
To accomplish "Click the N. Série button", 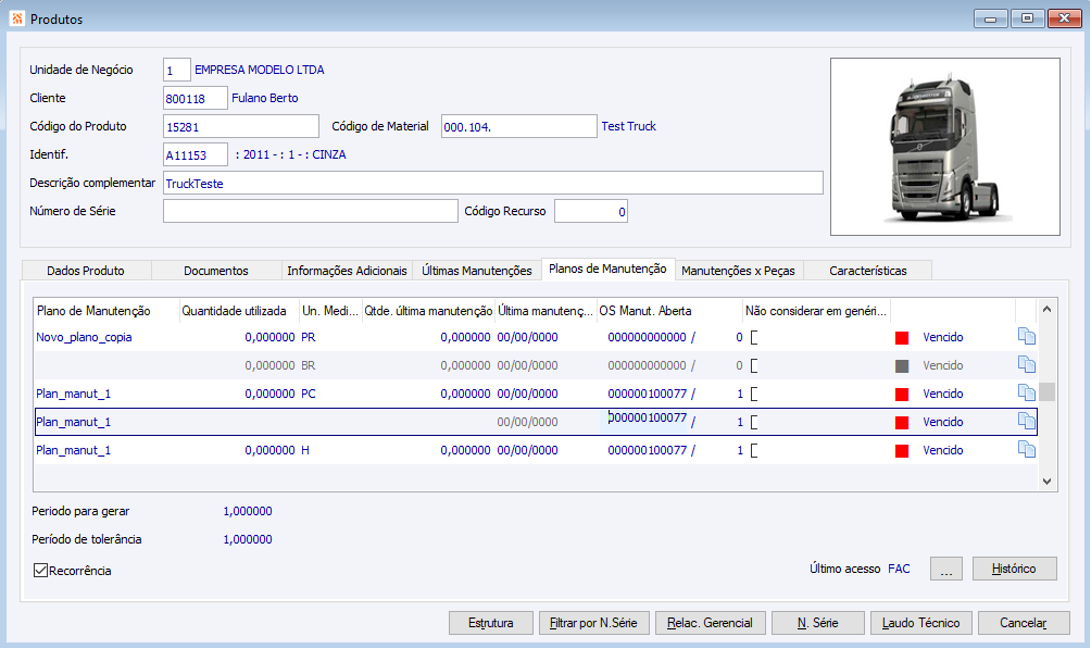I will [818, 623].
